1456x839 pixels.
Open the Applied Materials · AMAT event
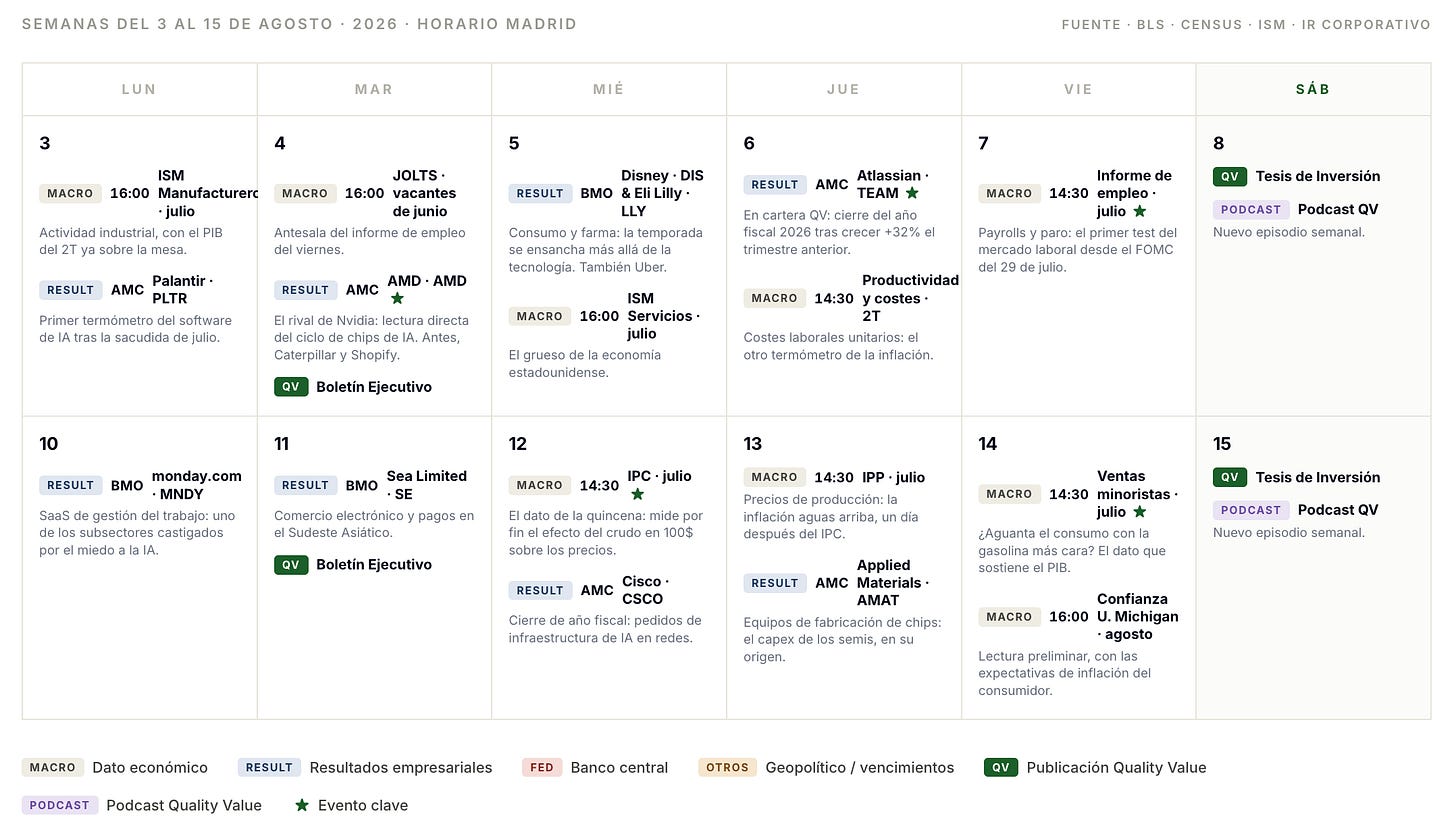893,583
